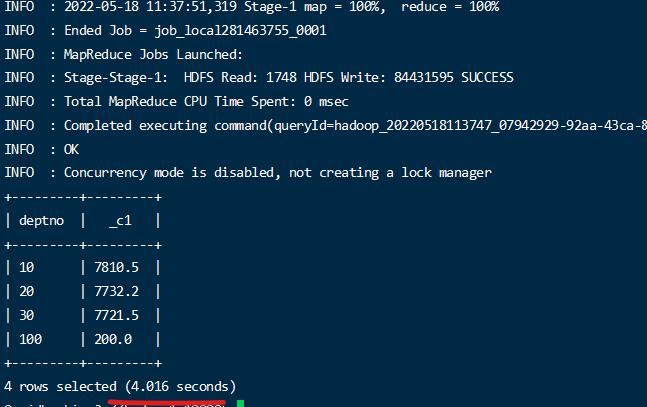Click the standalone OK log line
The height and width of the screenshot is (407, 647).
click(x=71, y=149)
